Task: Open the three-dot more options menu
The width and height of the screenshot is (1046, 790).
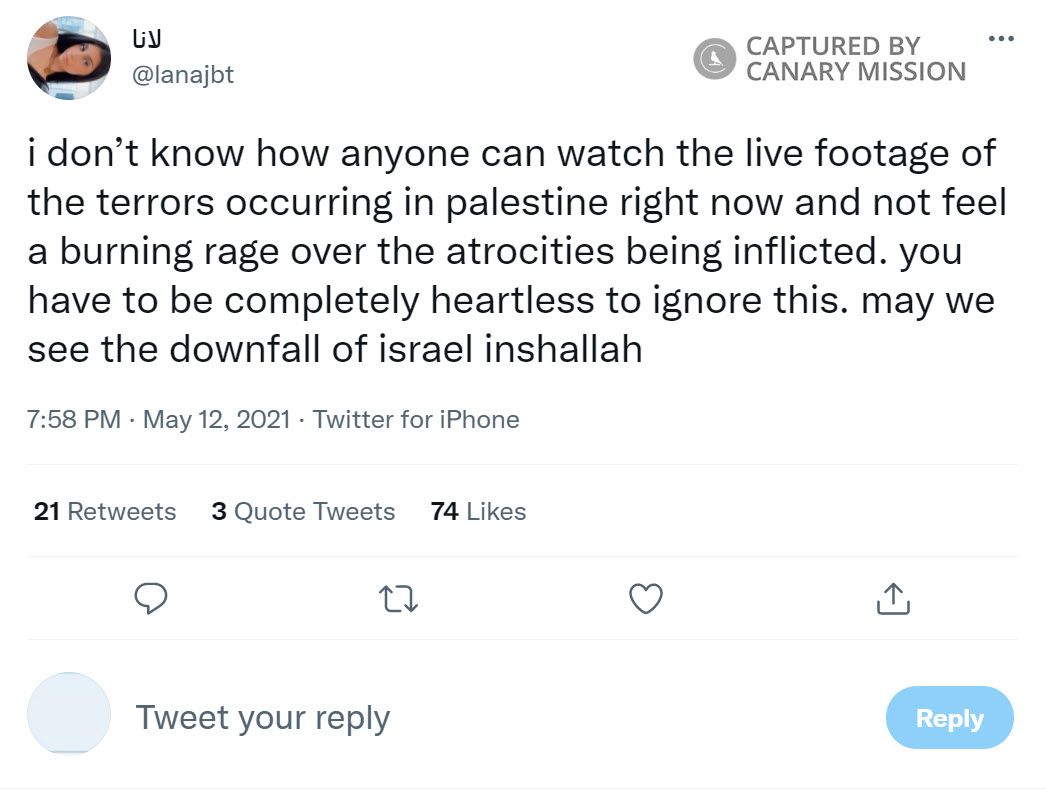Action: [1000, 39]
